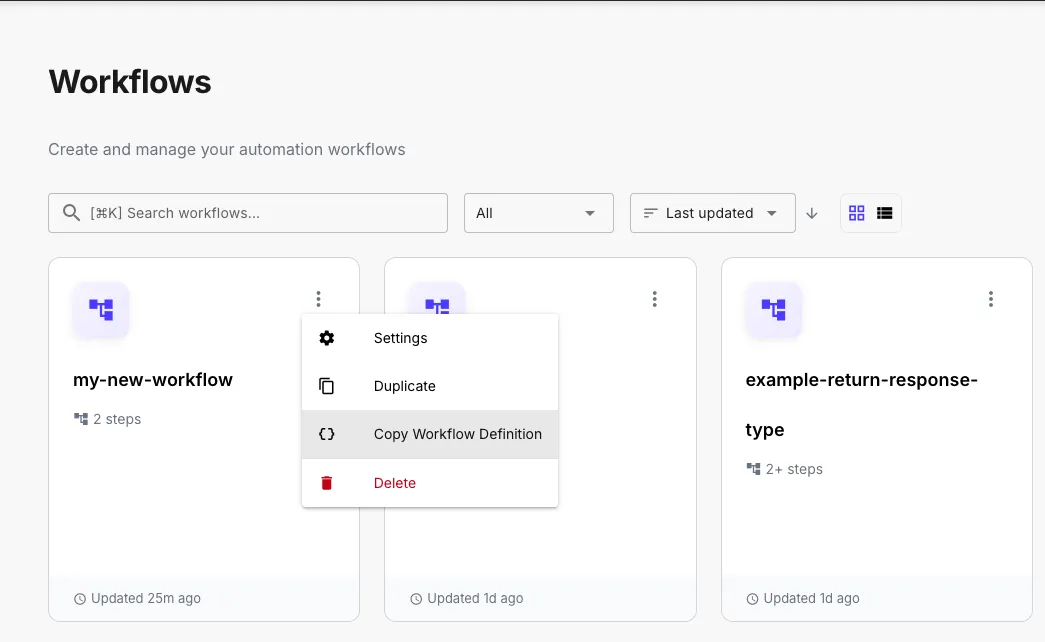Open the Last updated sort dropdown

(712, 212)
